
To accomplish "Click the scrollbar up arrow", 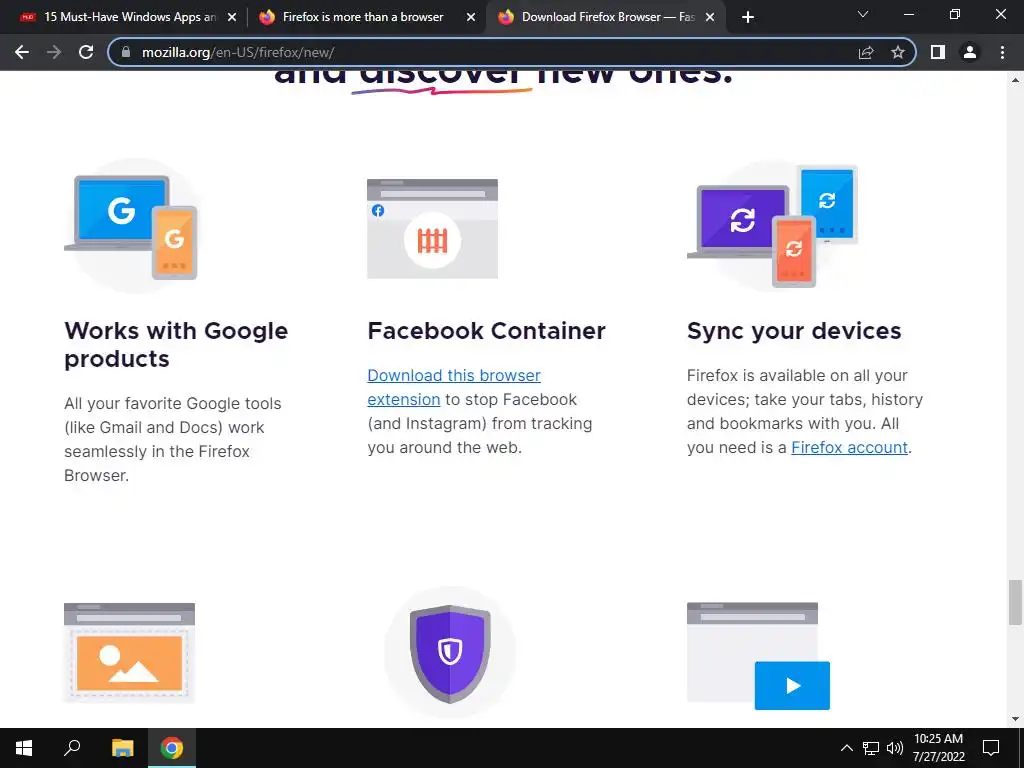I will [x=1015, y=80].
